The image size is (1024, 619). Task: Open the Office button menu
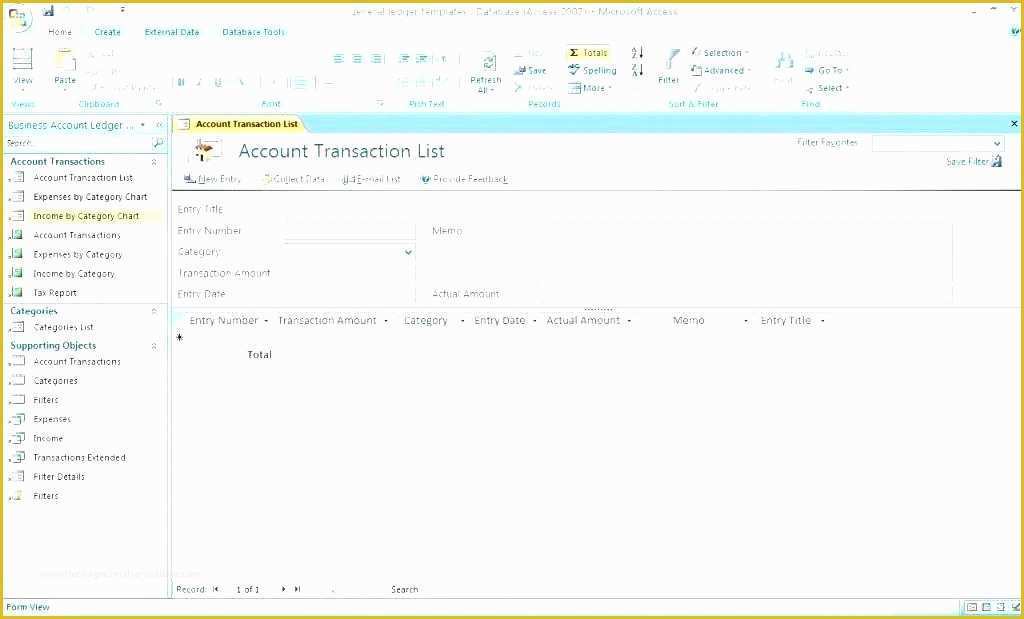click(19, 18)
